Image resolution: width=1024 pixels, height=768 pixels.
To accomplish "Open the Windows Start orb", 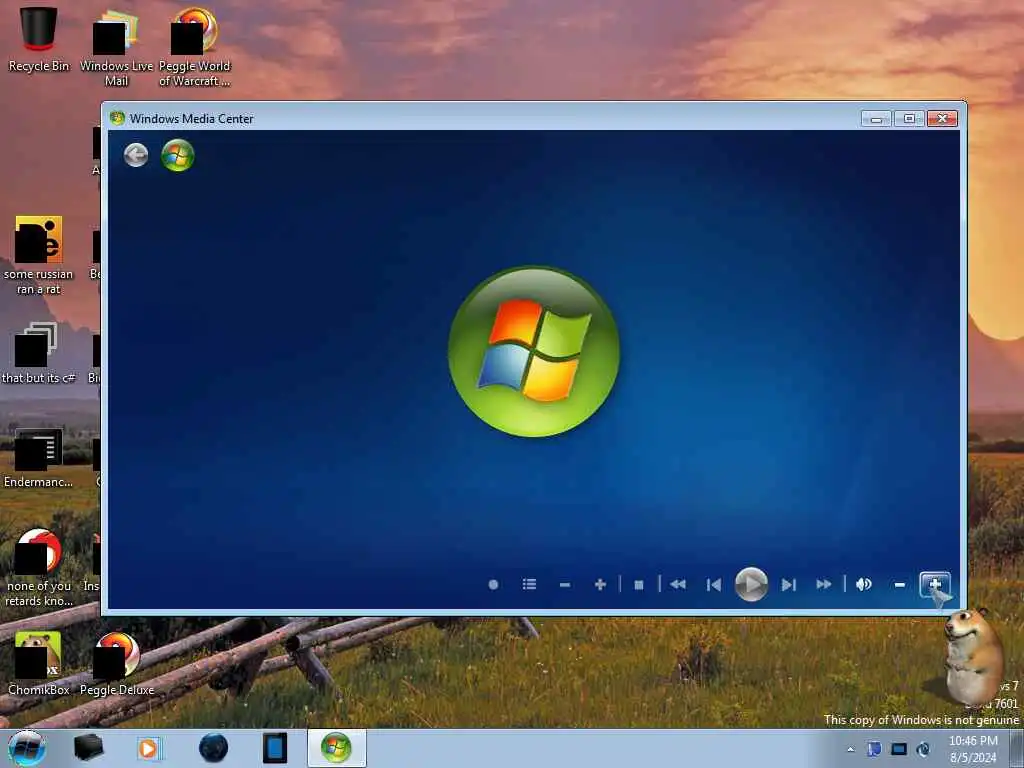I will pos(27,748).
